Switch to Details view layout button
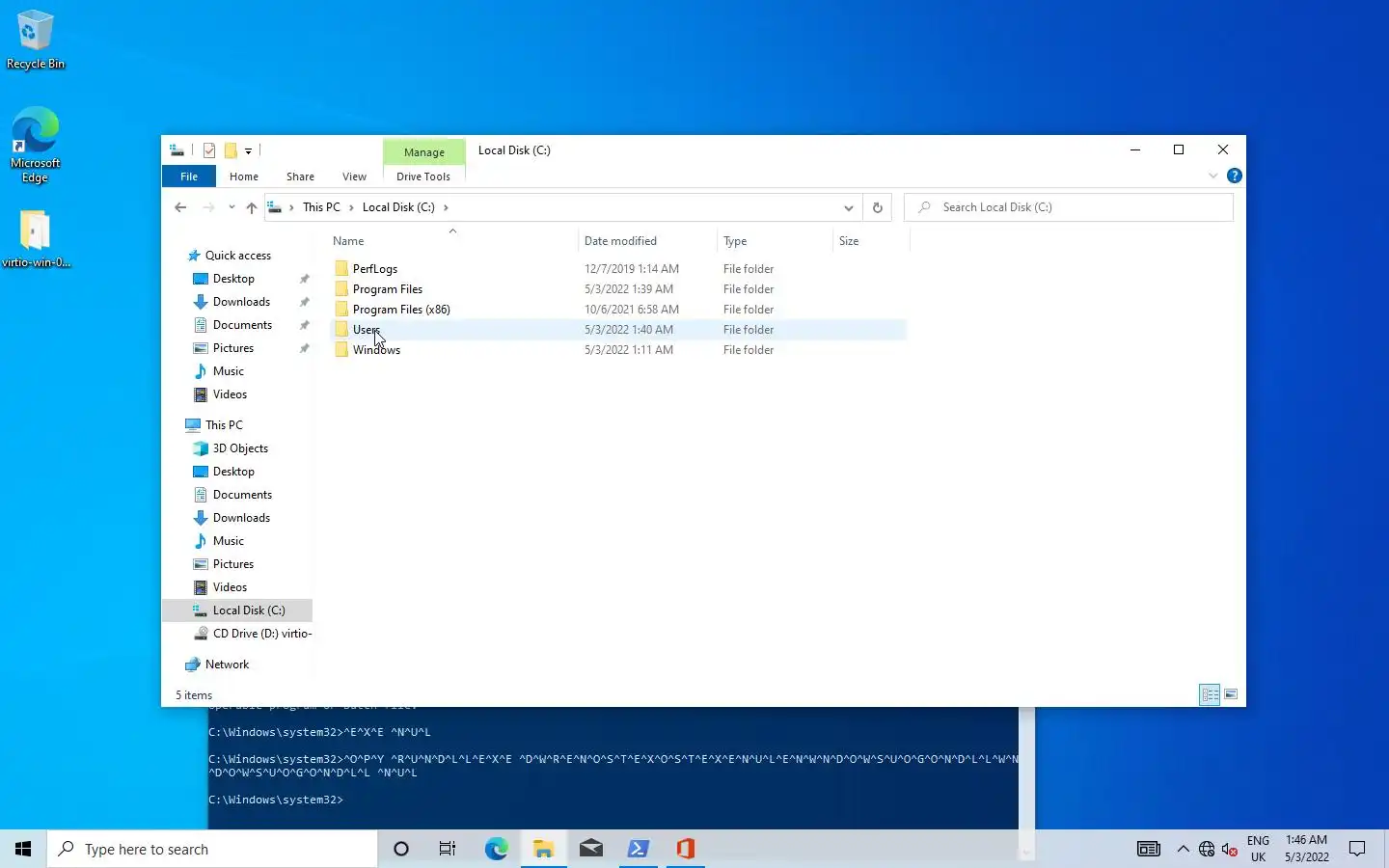 click(1210, 694)
